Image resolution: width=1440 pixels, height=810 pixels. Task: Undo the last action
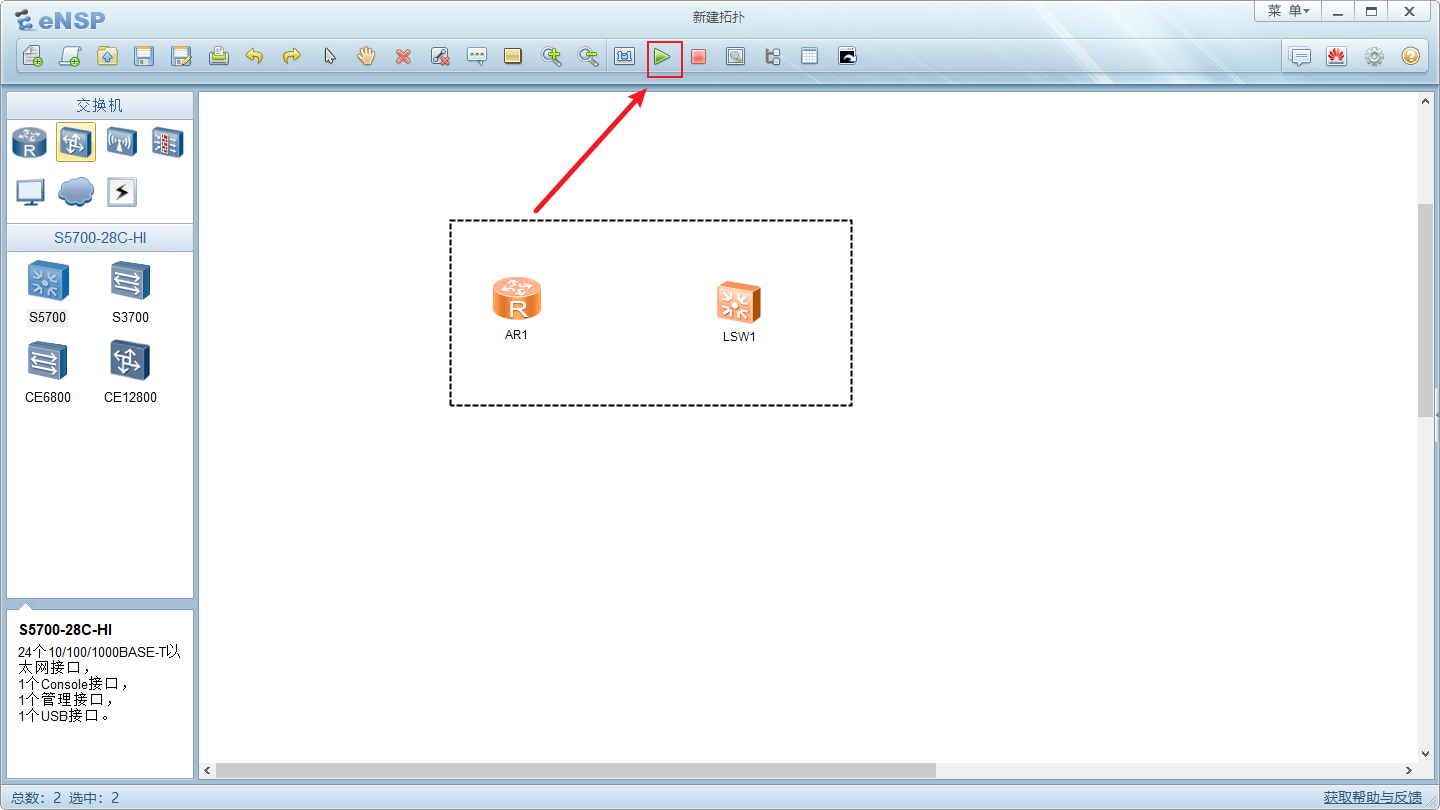[x=254, y=56]
